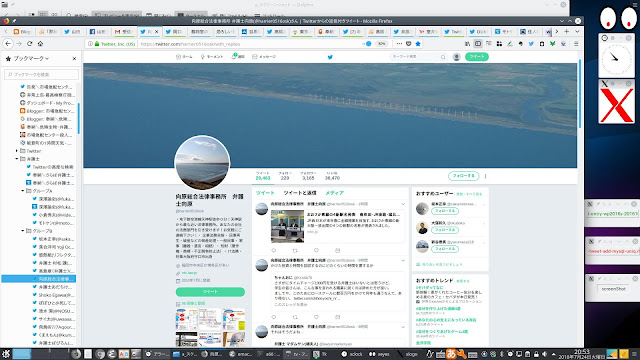Click the volume icon in system tray
The width and height of the screenshot is (640, 360).
click(x=544, y=354)
